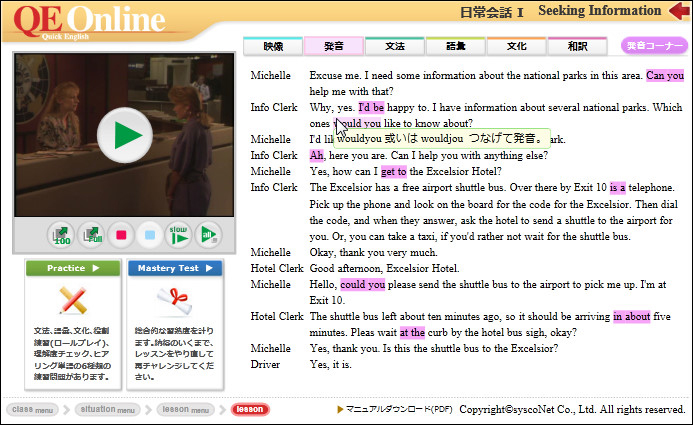Click the large green play button on video

point(125,135)
